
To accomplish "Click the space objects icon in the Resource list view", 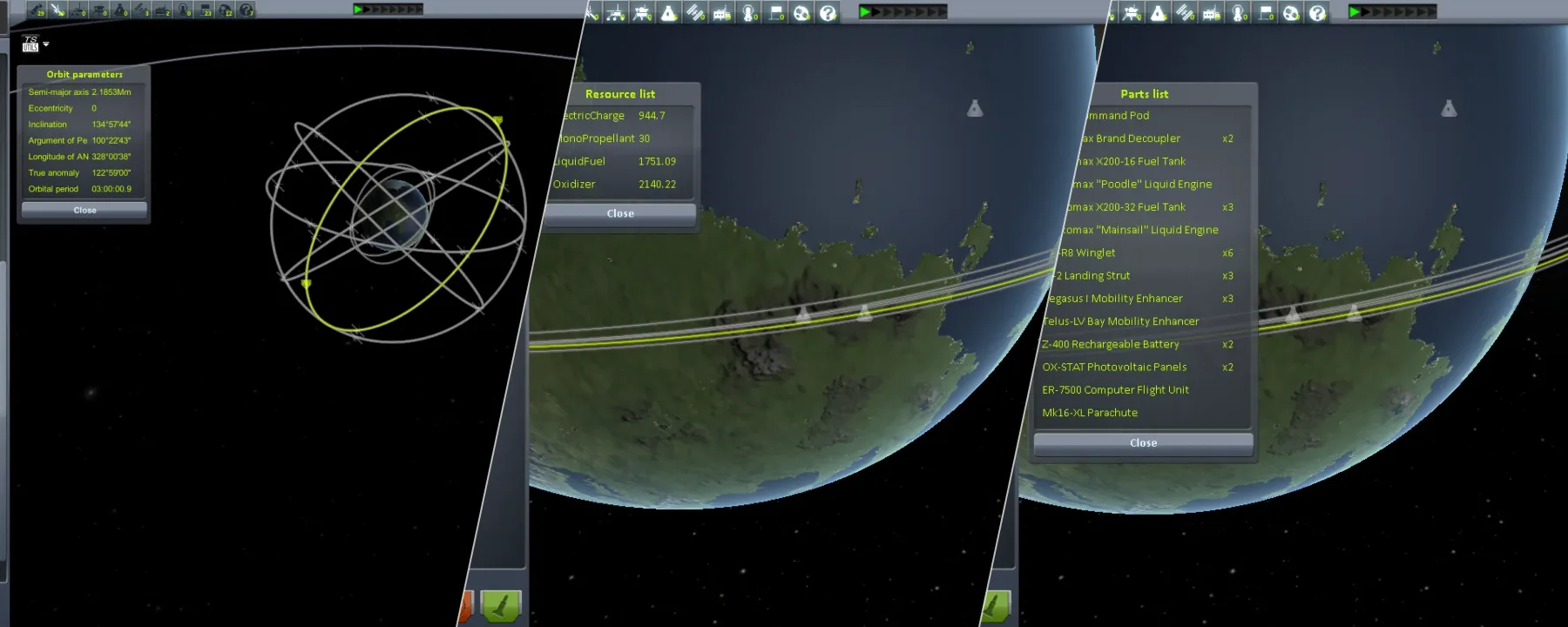I will (801, 13).
